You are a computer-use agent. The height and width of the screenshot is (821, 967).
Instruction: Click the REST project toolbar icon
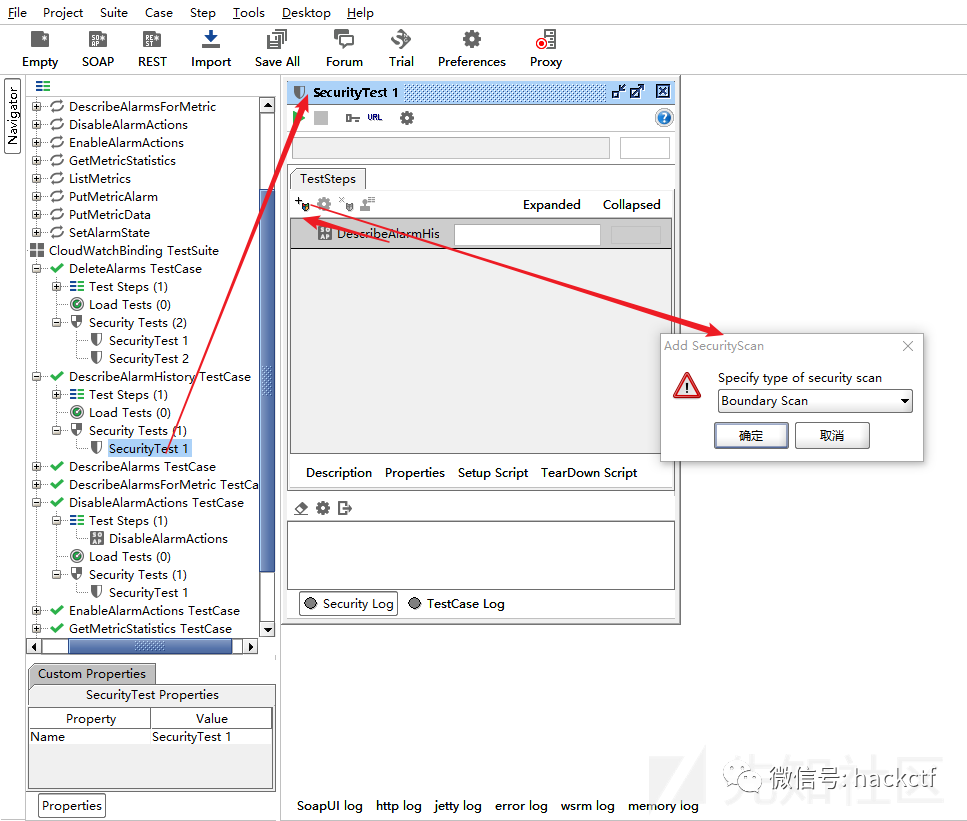tap(152, 49)
